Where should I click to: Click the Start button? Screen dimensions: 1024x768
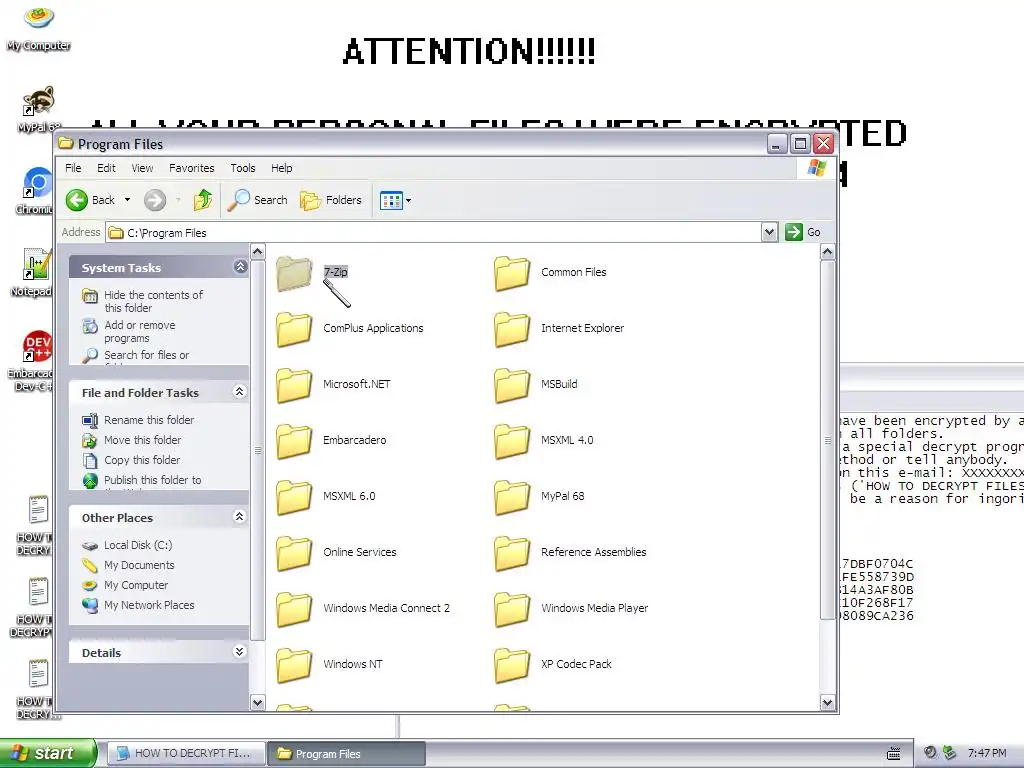(x=48, y=753)
